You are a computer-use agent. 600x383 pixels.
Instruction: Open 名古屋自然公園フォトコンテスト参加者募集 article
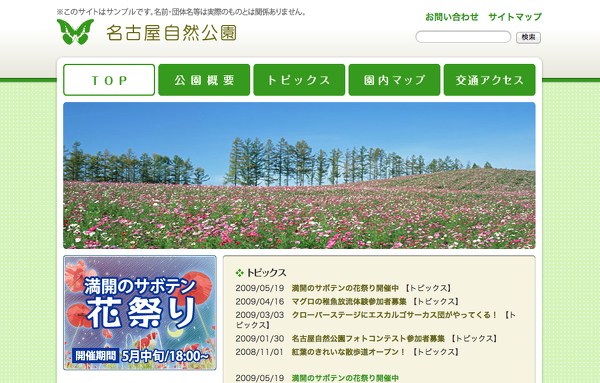point(368,339)
